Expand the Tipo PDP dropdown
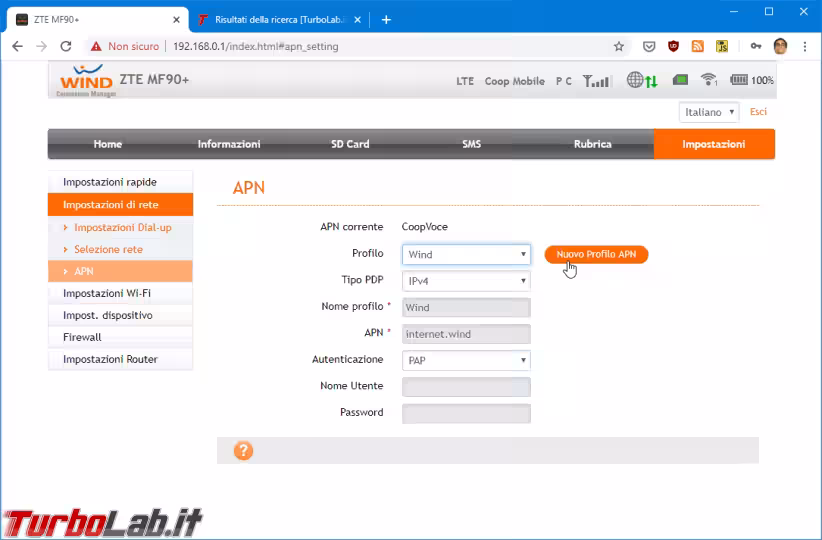This screenshot has height=540, width=822. tap(466, 281)
